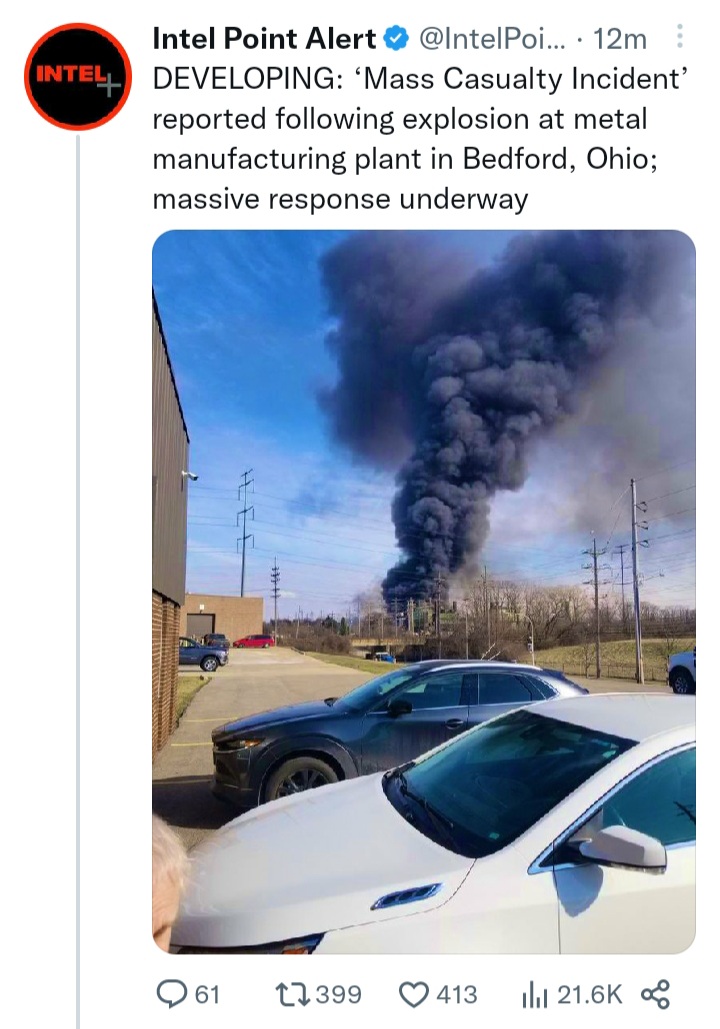The image size is (720, 1029).
Task: Click the reply speech bubble icon
Action: point(171,993)
